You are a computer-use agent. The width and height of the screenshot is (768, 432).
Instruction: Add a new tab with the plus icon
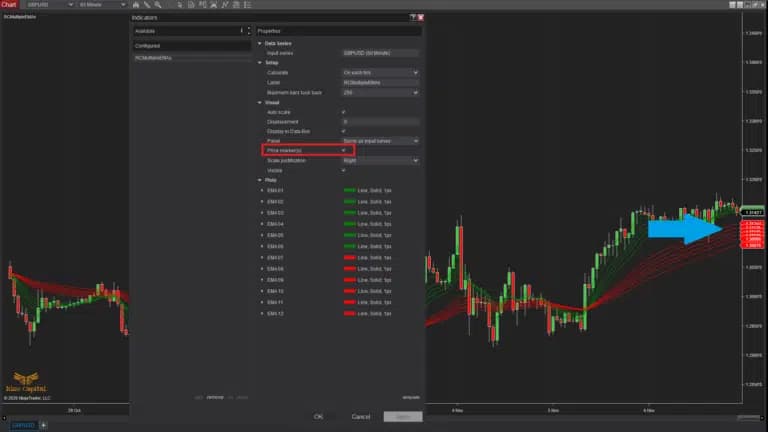click(x=43, y=425)
